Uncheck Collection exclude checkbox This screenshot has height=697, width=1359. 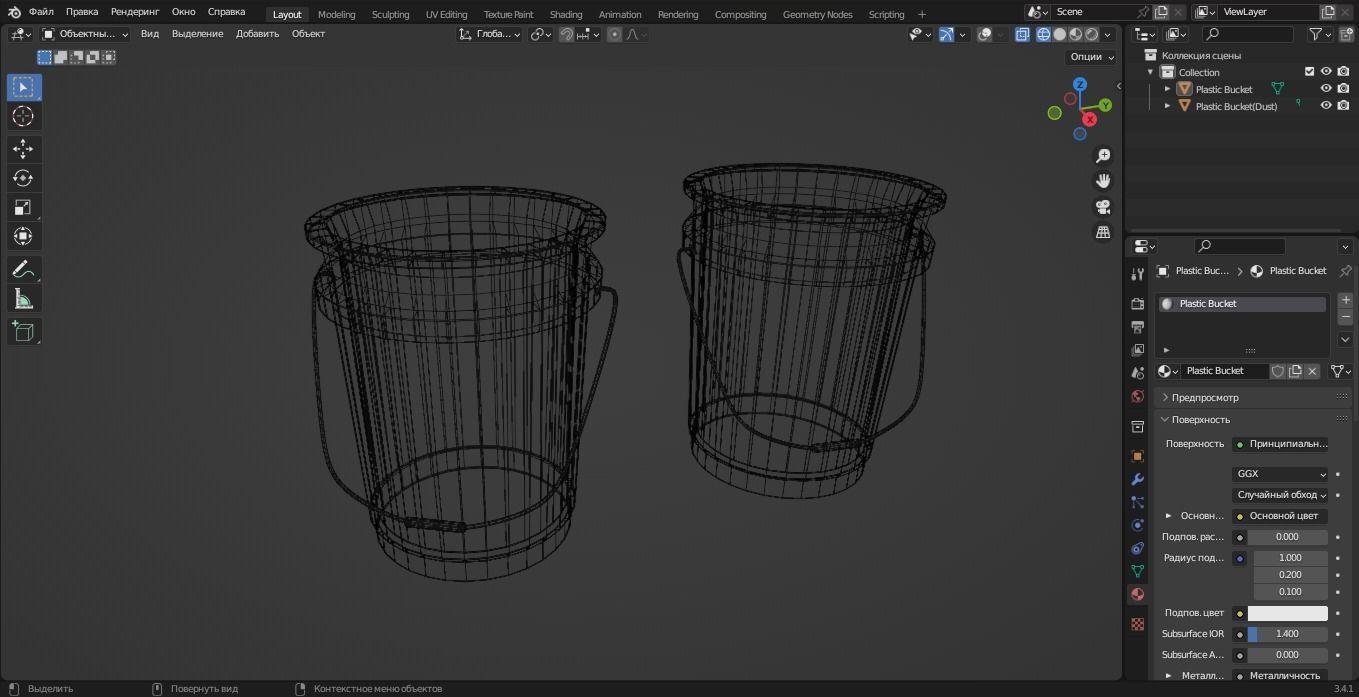coord(1309,72)
